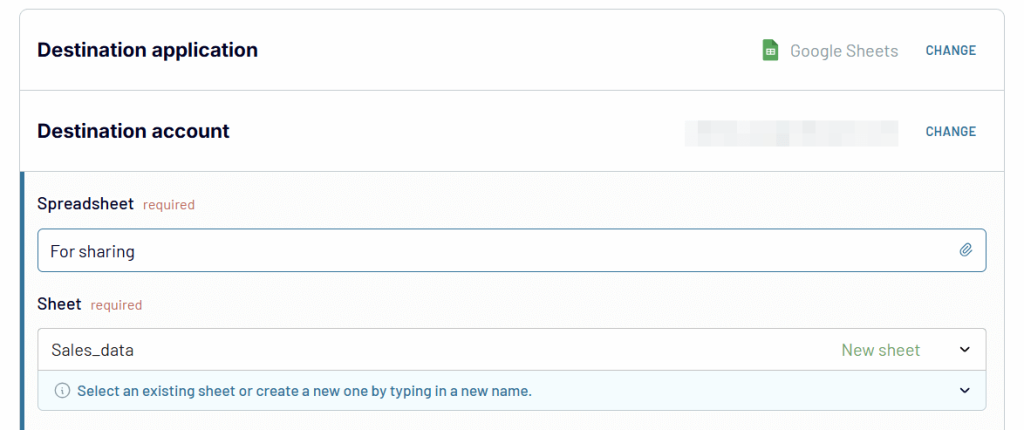1024x430 pixels.
Task: Click the paperclip icon in Spreadsheet field
Action: click(966, 250)
